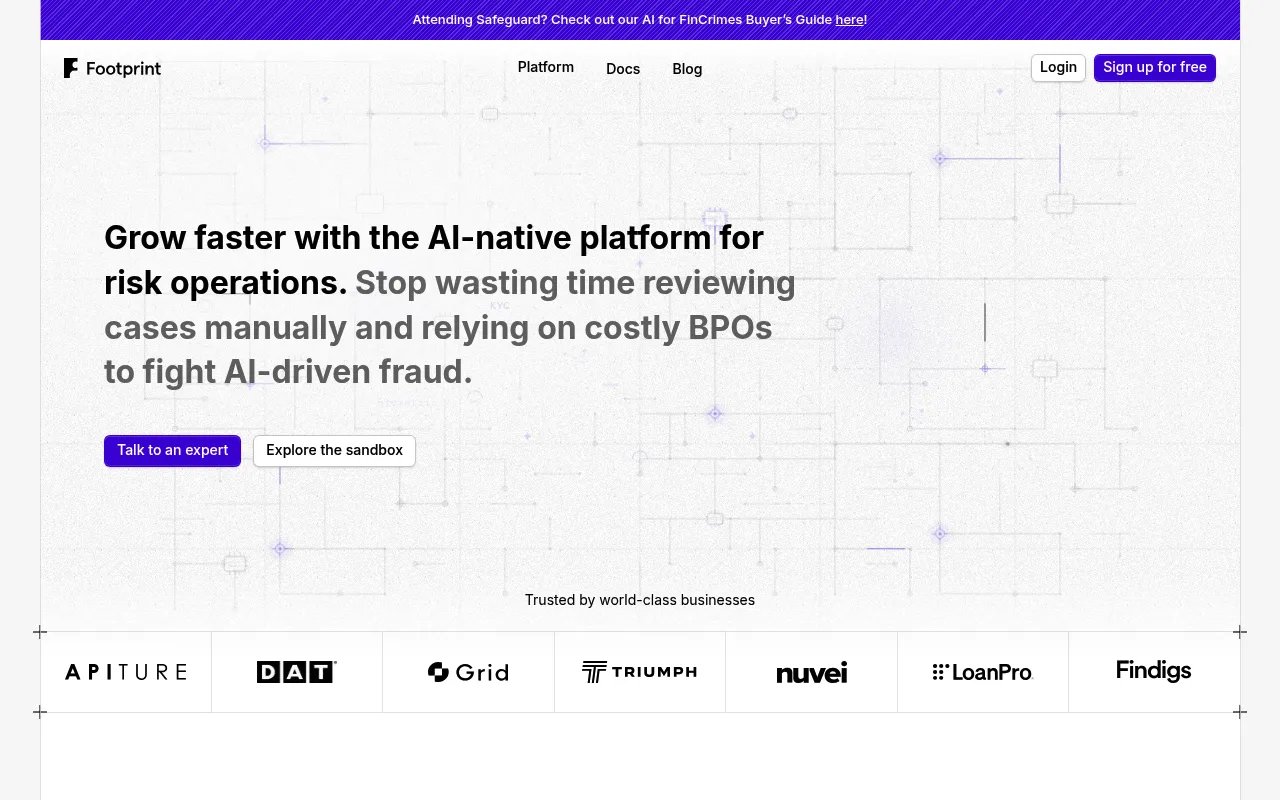Click the Grid logo
This screenshot has width=1280, height=800.
click(468, 672)
